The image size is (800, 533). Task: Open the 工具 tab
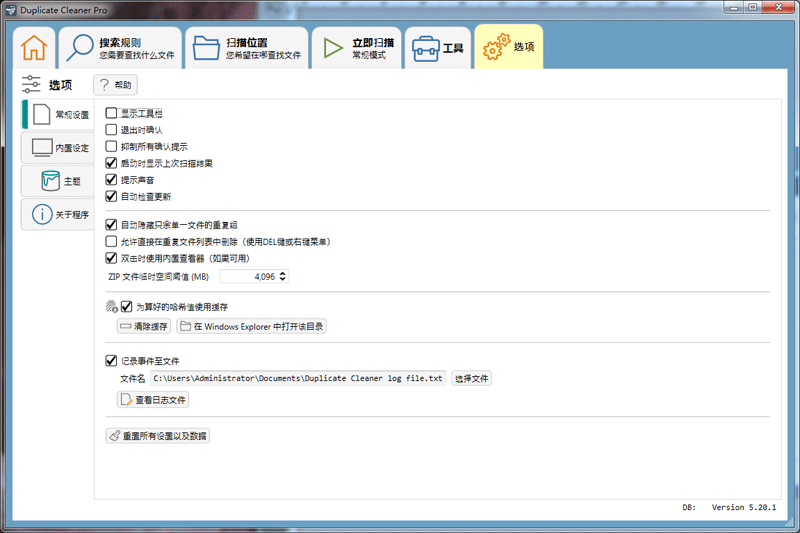coord(438,47)
